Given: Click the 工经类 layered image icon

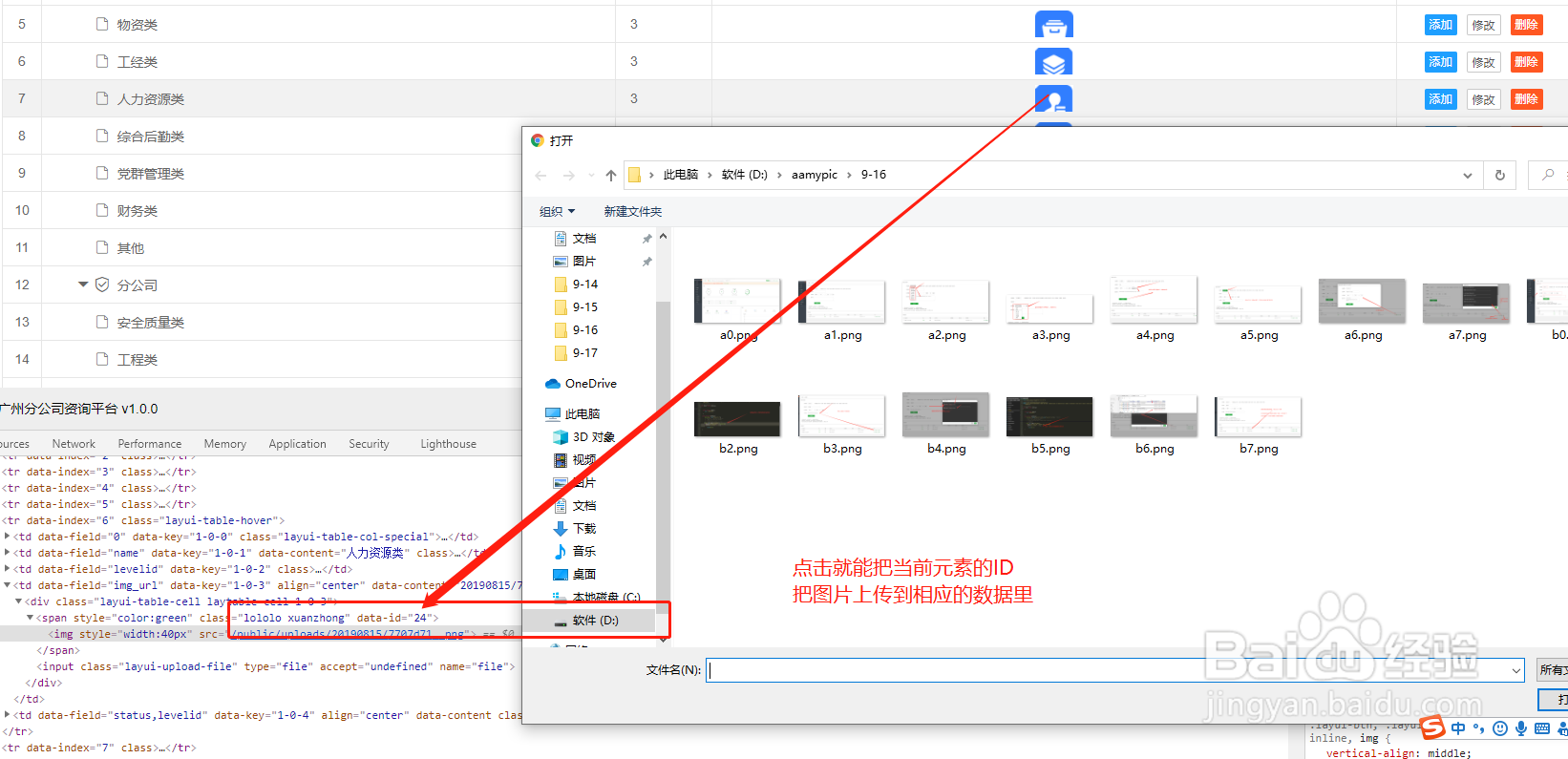Looking at the screenshot, I should [x=1053, y=62].
